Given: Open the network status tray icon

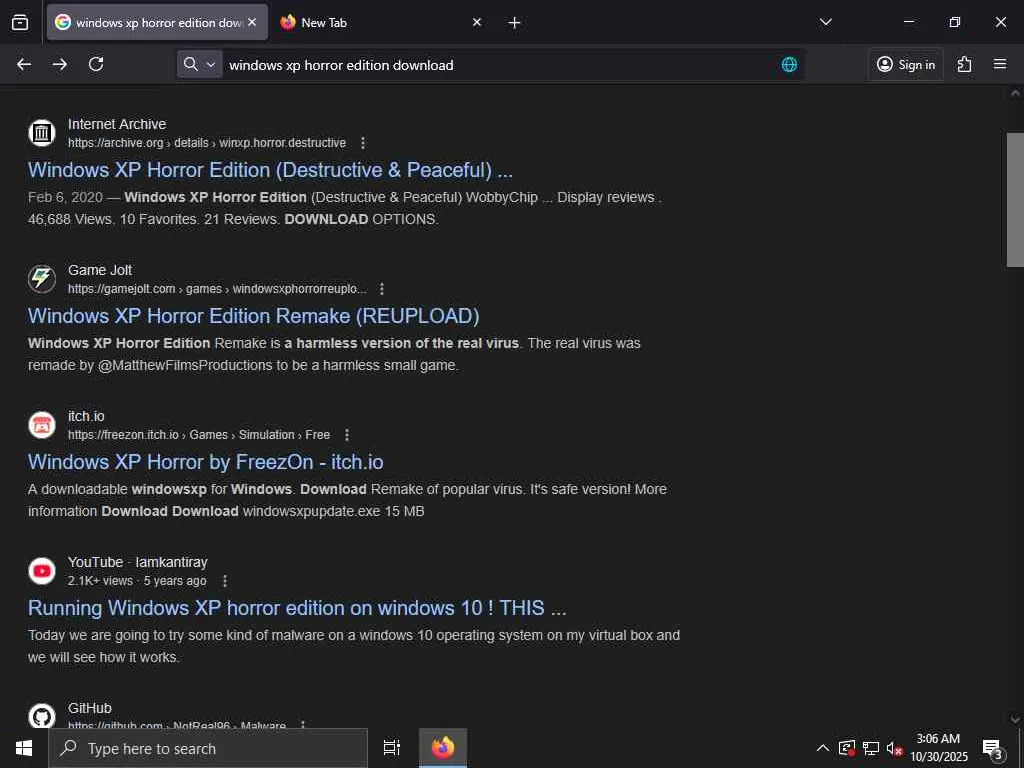Looking at the screenshot, I should coord(871,748).
